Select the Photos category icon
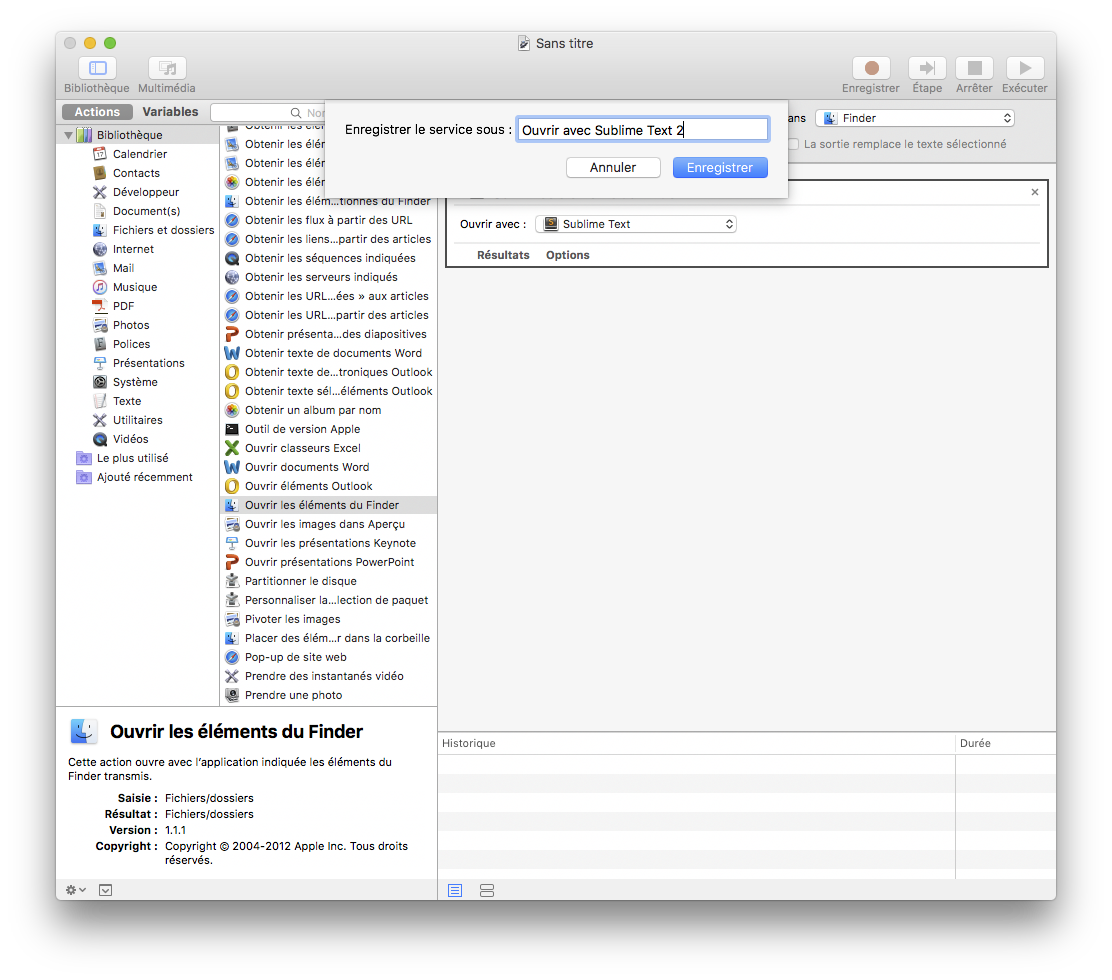This screenshot has width=1112, height=980. coord(100,325)
